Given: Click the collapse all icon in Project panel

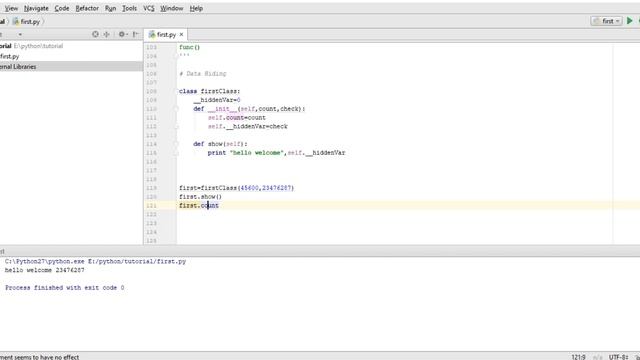Looking at the screenshot, I should [107, 34].
